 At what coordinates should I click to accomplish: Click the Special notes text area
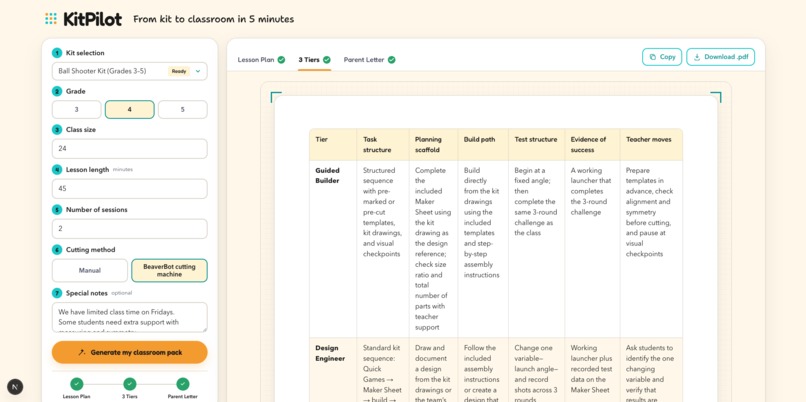(x=130, y=317)
